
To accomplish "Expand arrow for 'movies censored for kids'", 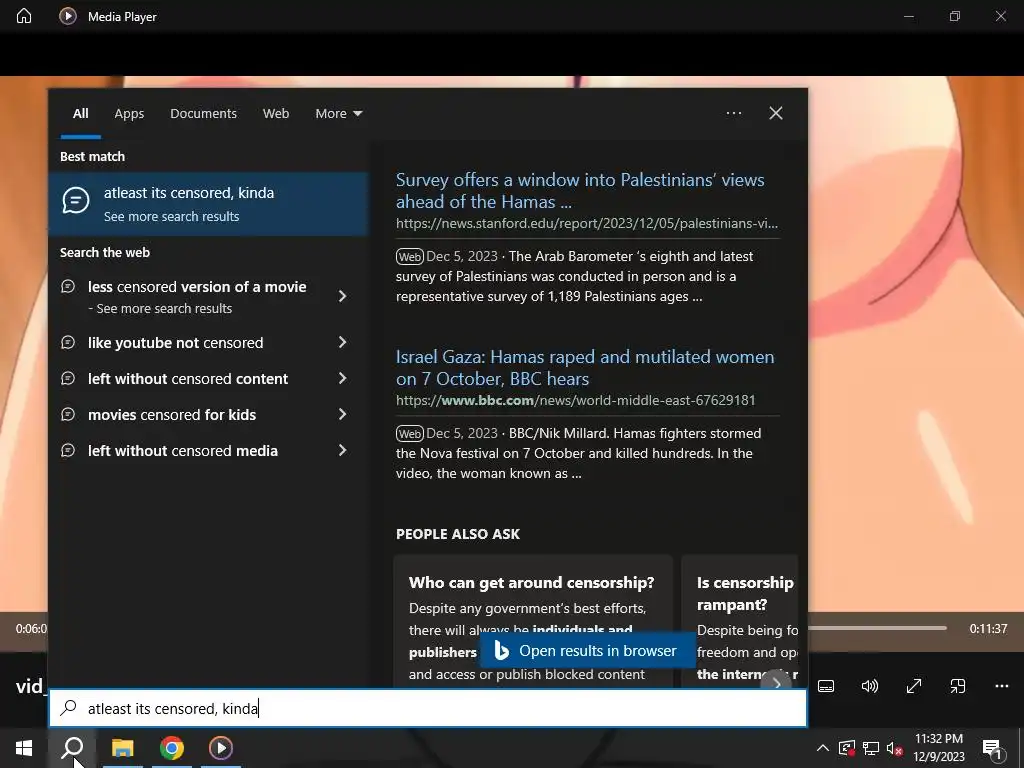I will point(342,414).
